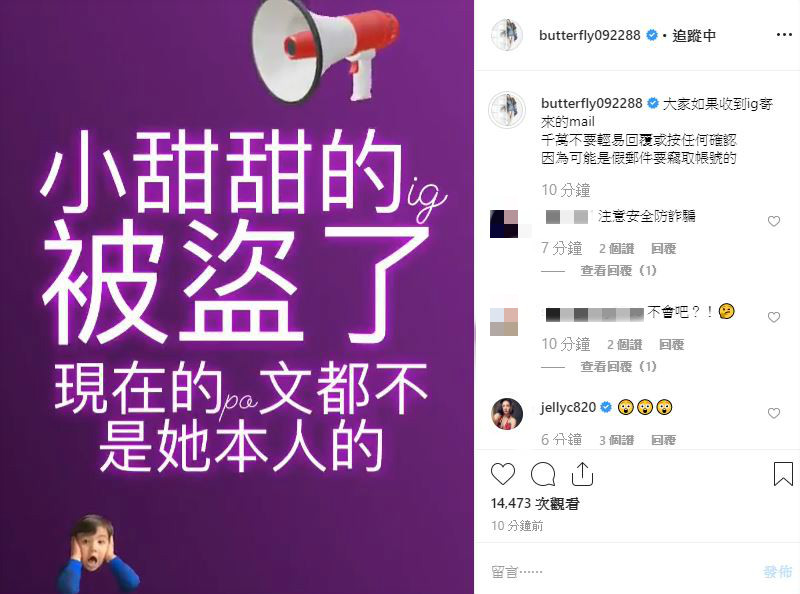Open the three-dot more options menu
Viewport: 800px width, 594px height.
point(784,35)
